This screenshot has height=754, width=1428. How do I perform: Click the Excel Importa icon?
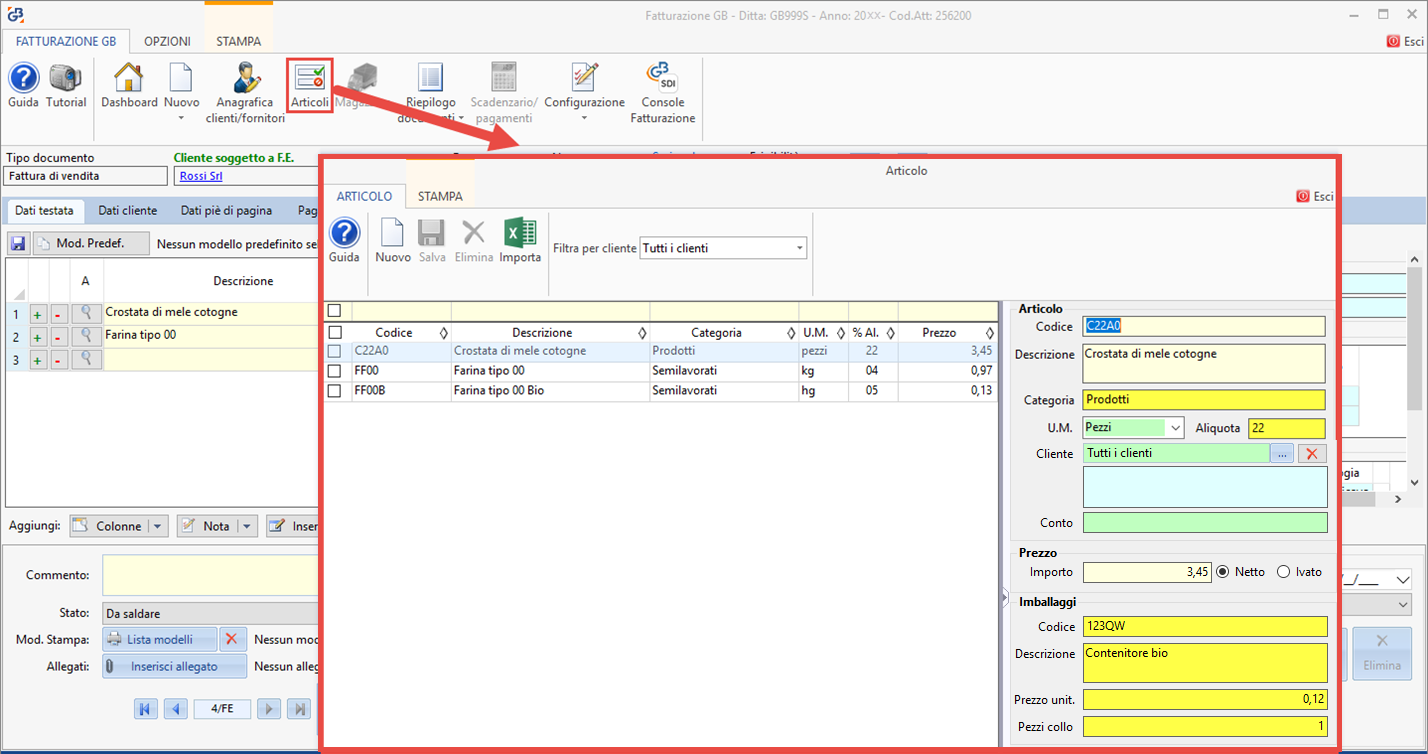click(x=520, y=240)
